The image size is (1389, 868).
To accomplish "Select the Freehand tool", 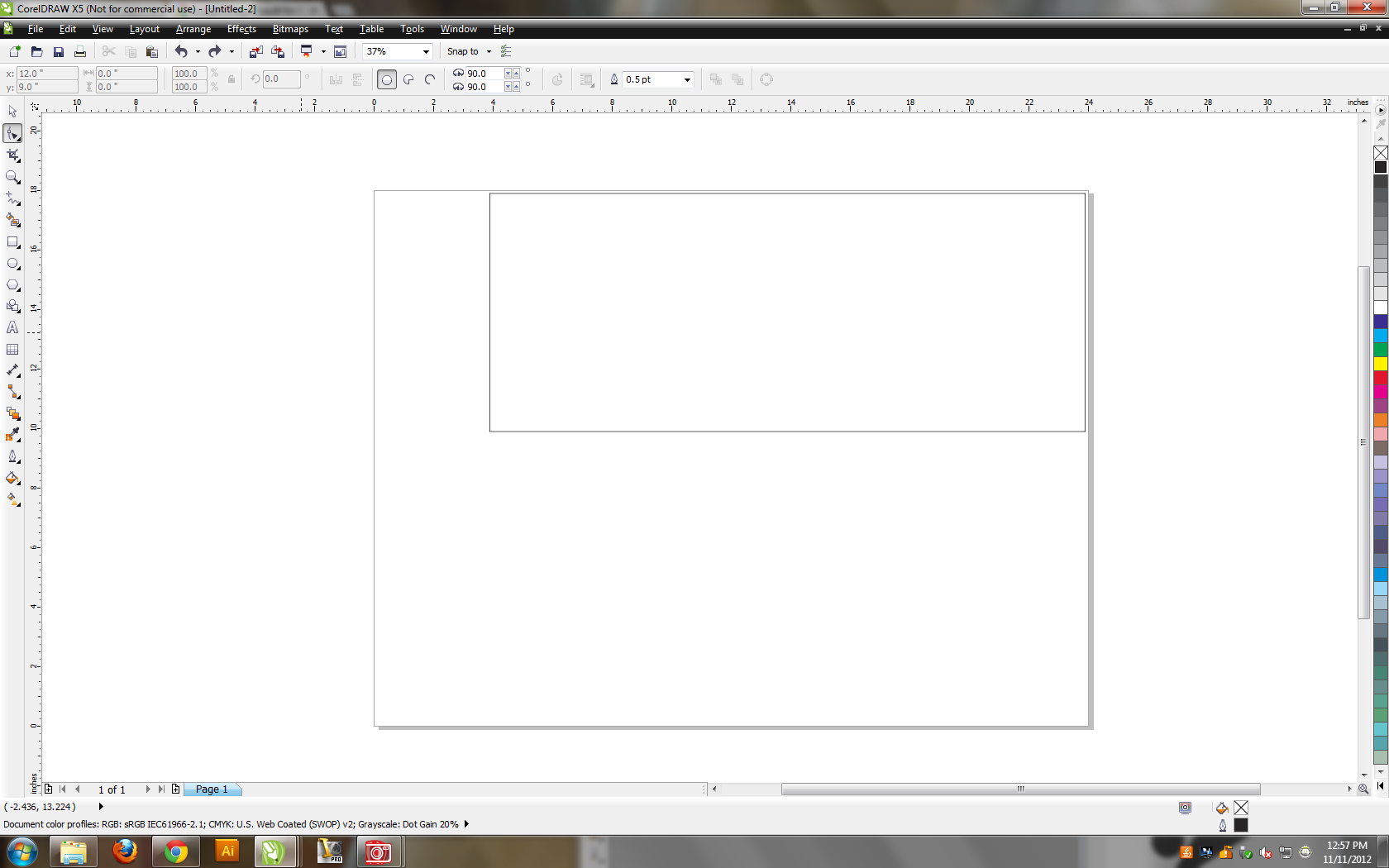I will pyautogui.click(x=12, y=198).
